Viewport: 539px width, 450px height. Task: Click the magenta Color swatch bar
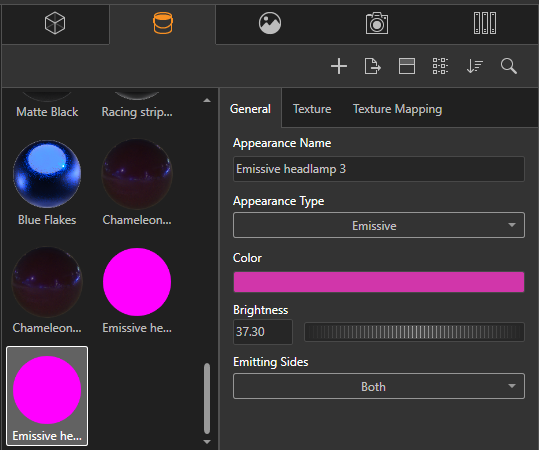pos(379,282)
